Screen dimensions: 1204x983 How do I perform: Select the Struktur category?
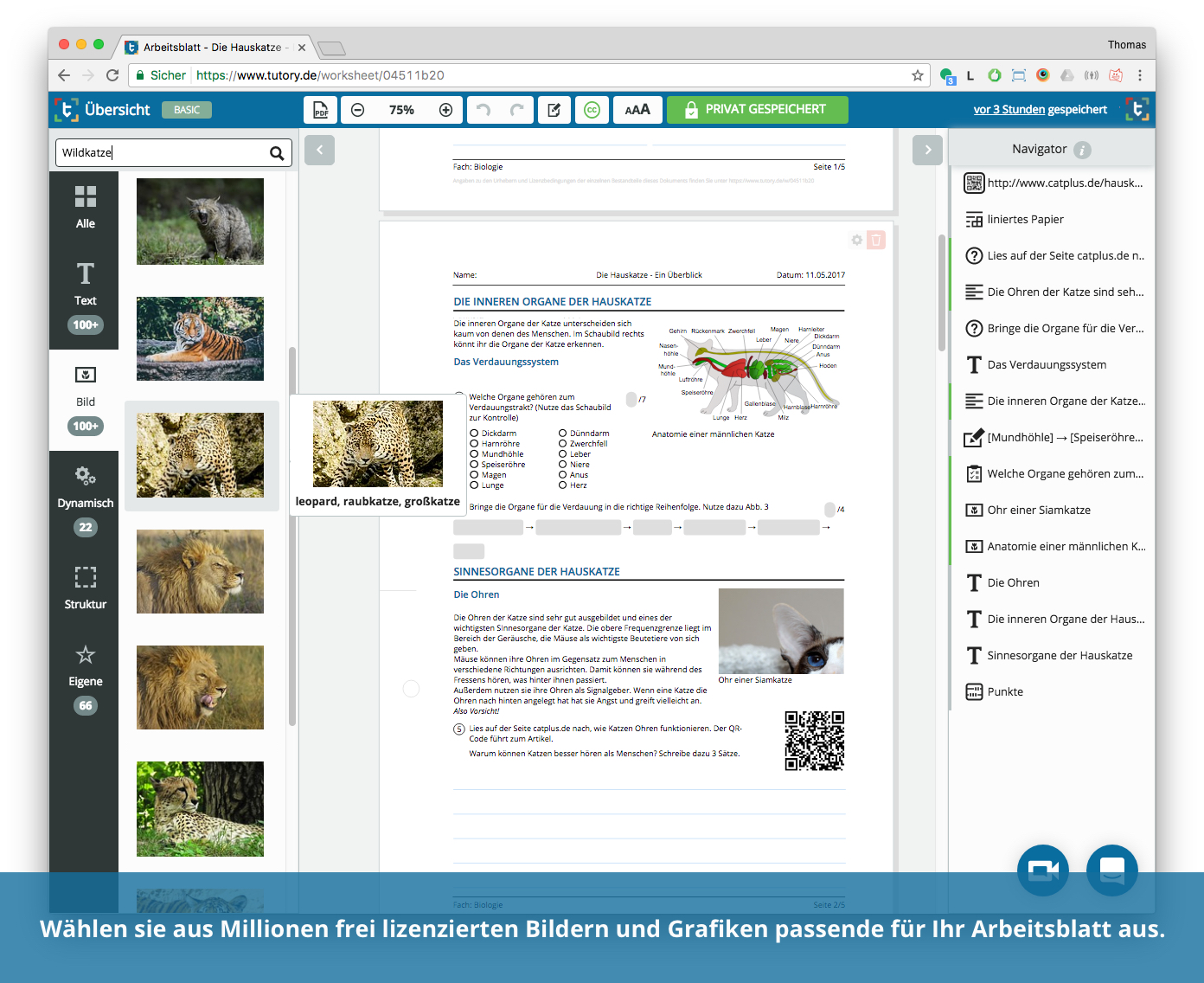(x=85, y=588)
